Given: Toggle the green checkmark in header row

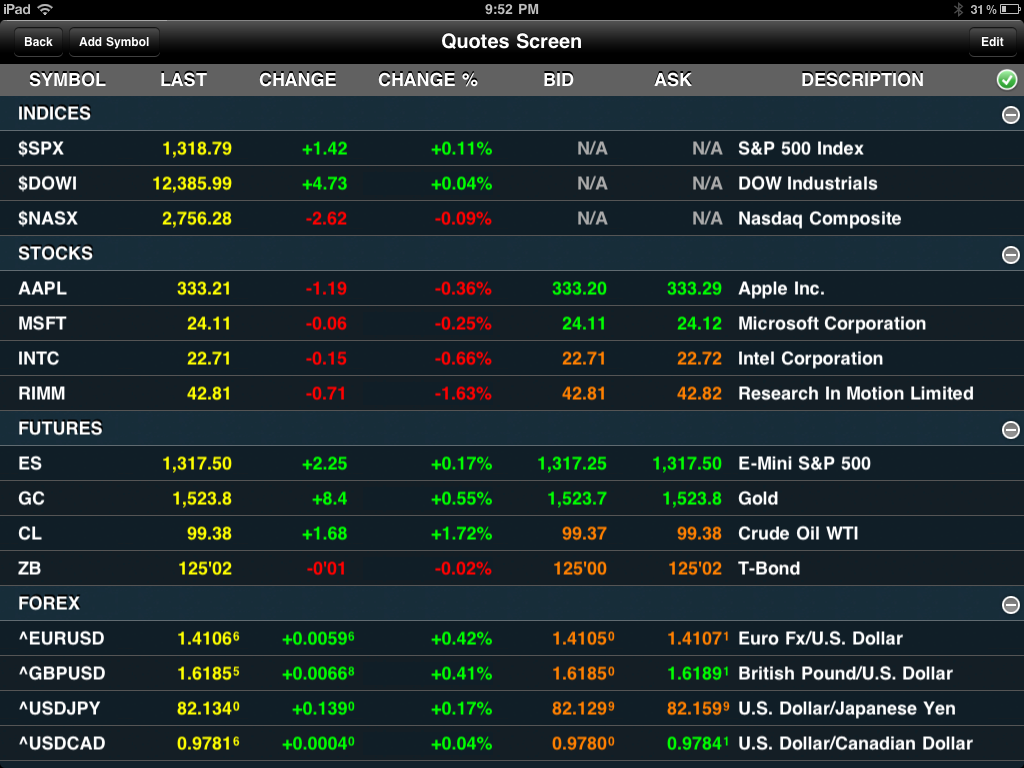Looking at the screenshot, I should pos(1007,80).
